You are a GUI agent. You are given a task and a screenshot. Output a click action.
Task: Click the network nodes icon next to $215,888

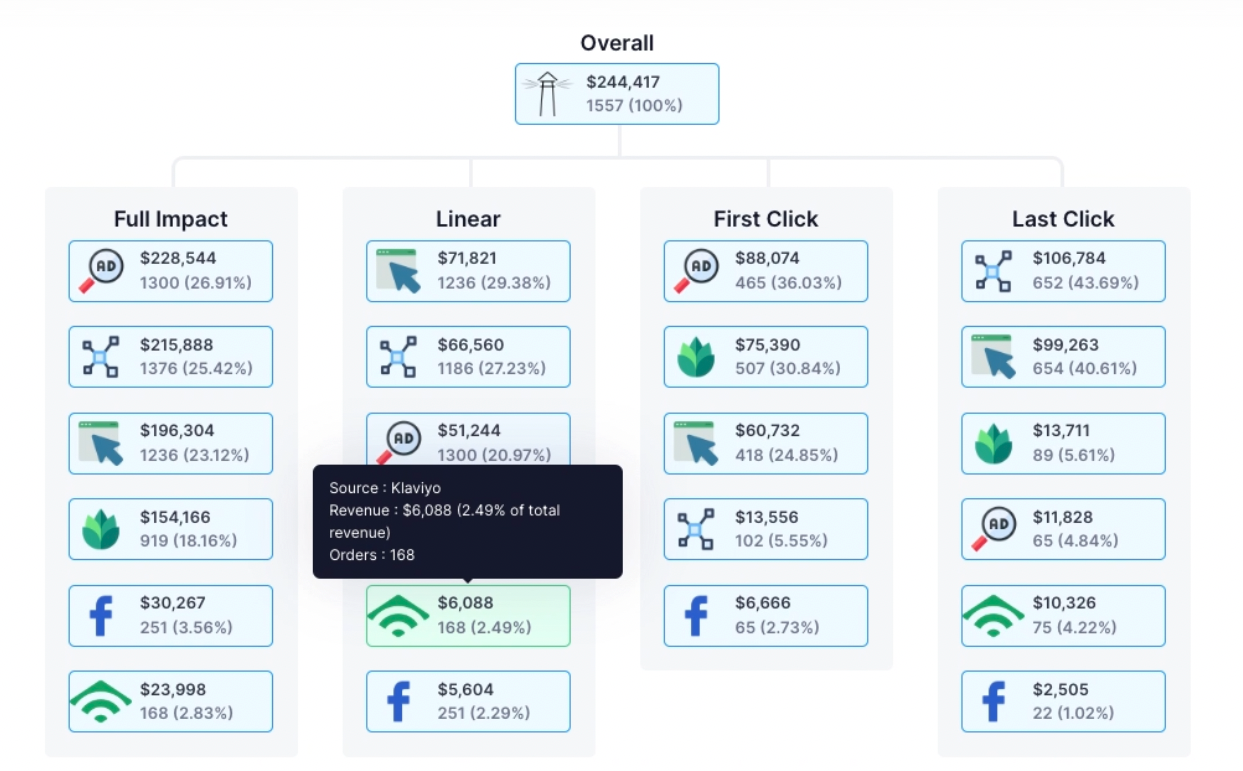(101, 357)
